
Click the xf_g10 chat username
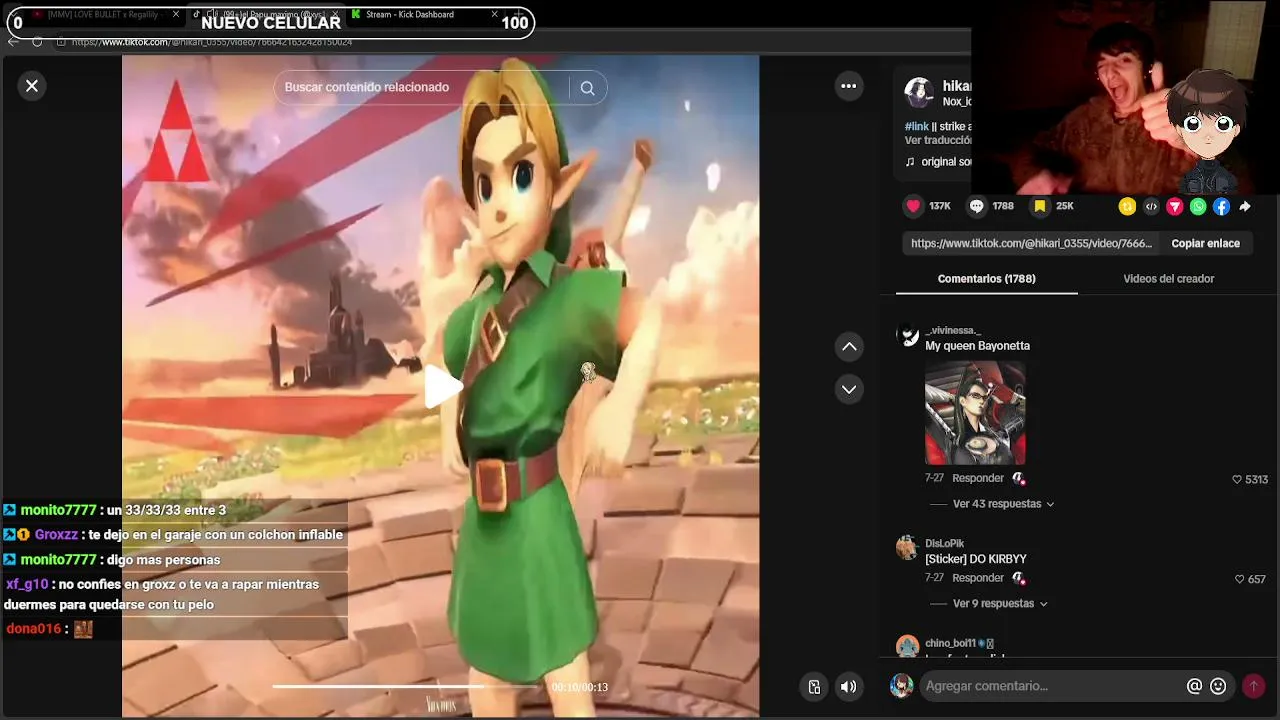[x=27, y=585]
